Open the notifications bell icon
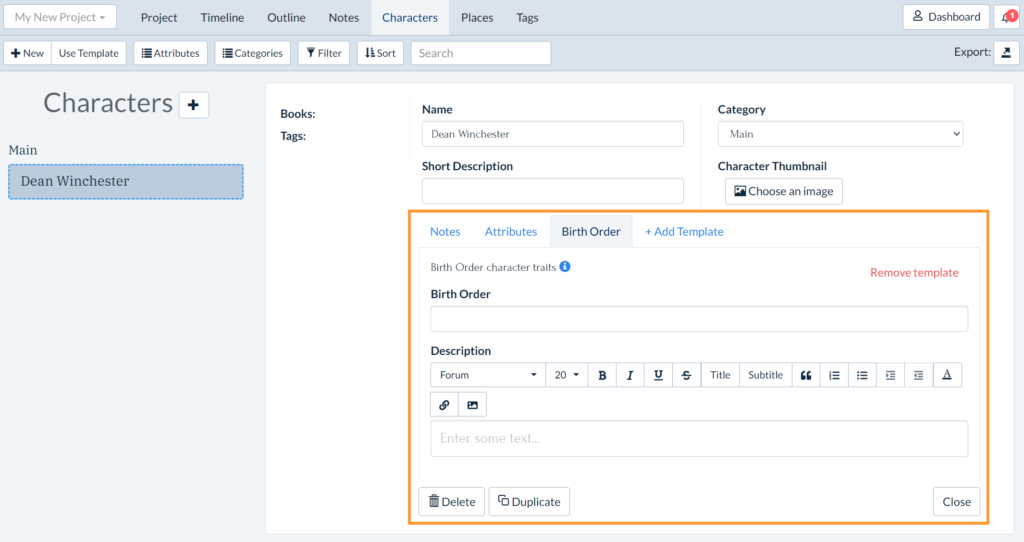The height and width of the screenshot is (542, 1024). pos(1008,17)
